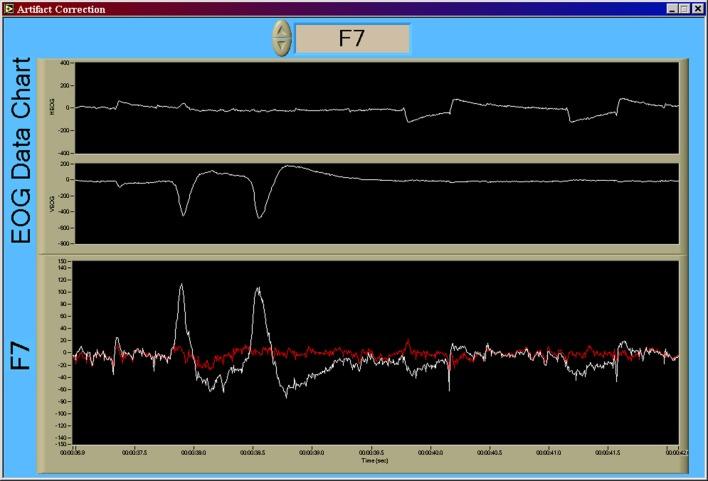Click the Artifact Correction title bar text
Image resolution: width=708 pixels, height=481 pixels.
click(60, 7)
